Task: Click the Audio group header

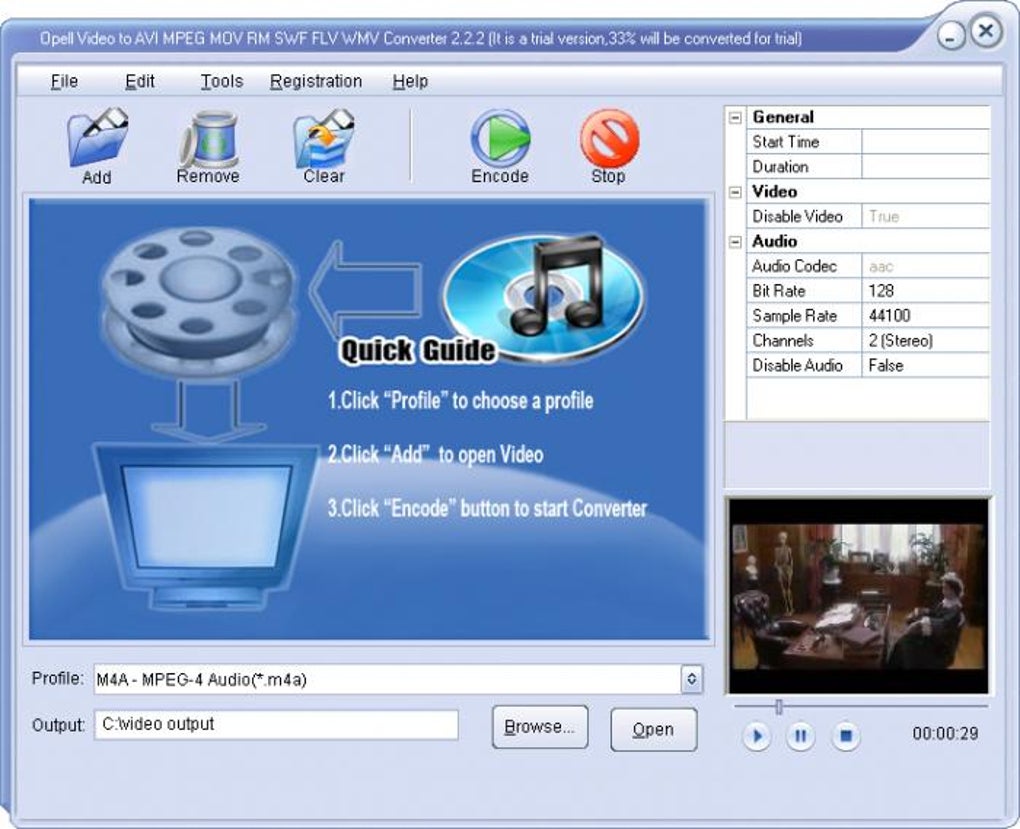Action: (x=775, y=241)
